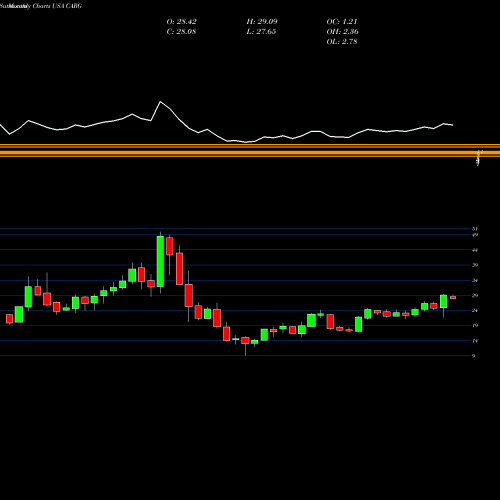Click the highest peak of the white line
This screenshot has height=500, width=500.
pos(161,102)
